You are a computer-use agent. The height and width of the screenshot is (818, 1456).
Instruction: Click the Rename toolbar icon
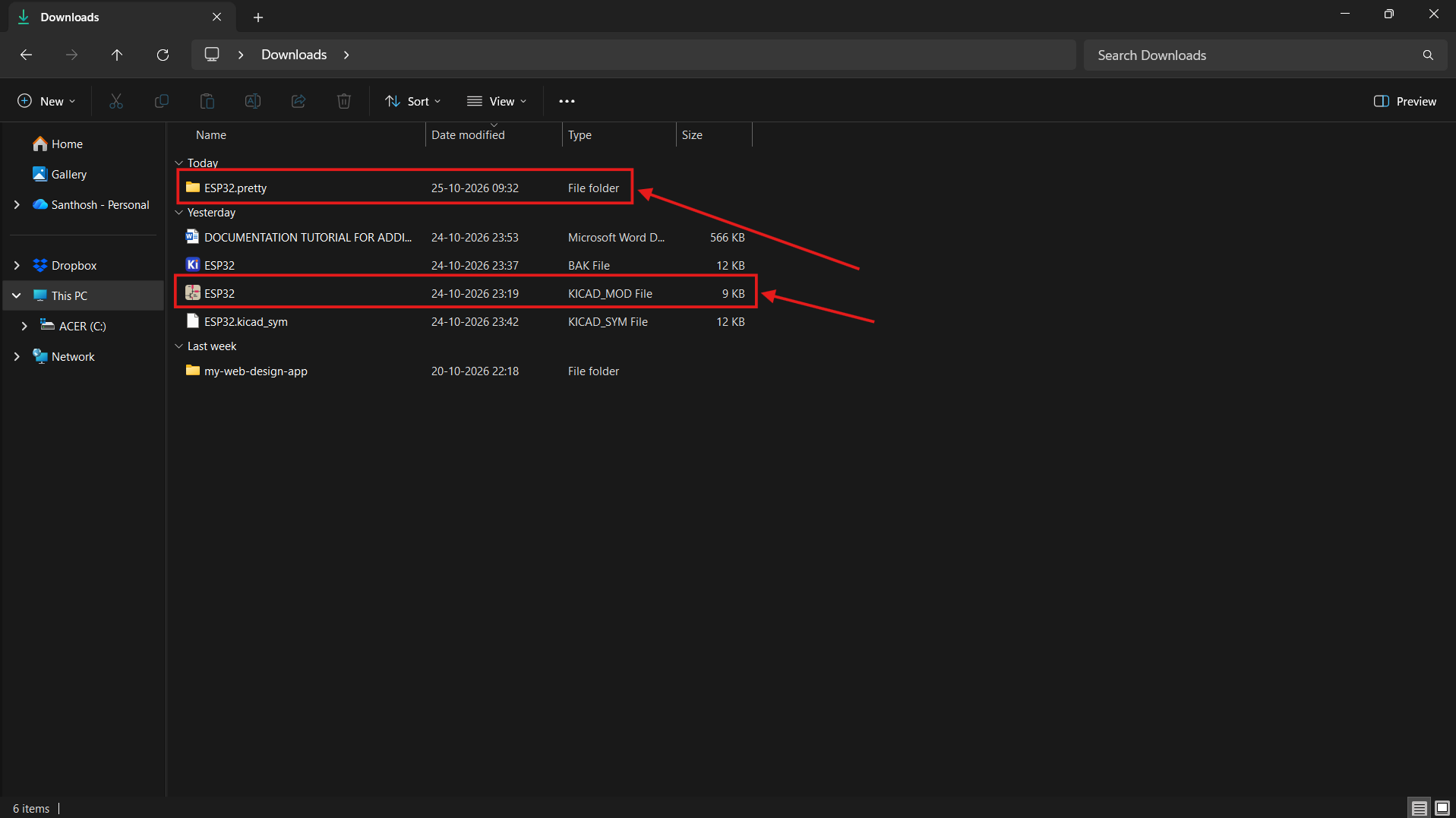(x=253, y=101)
